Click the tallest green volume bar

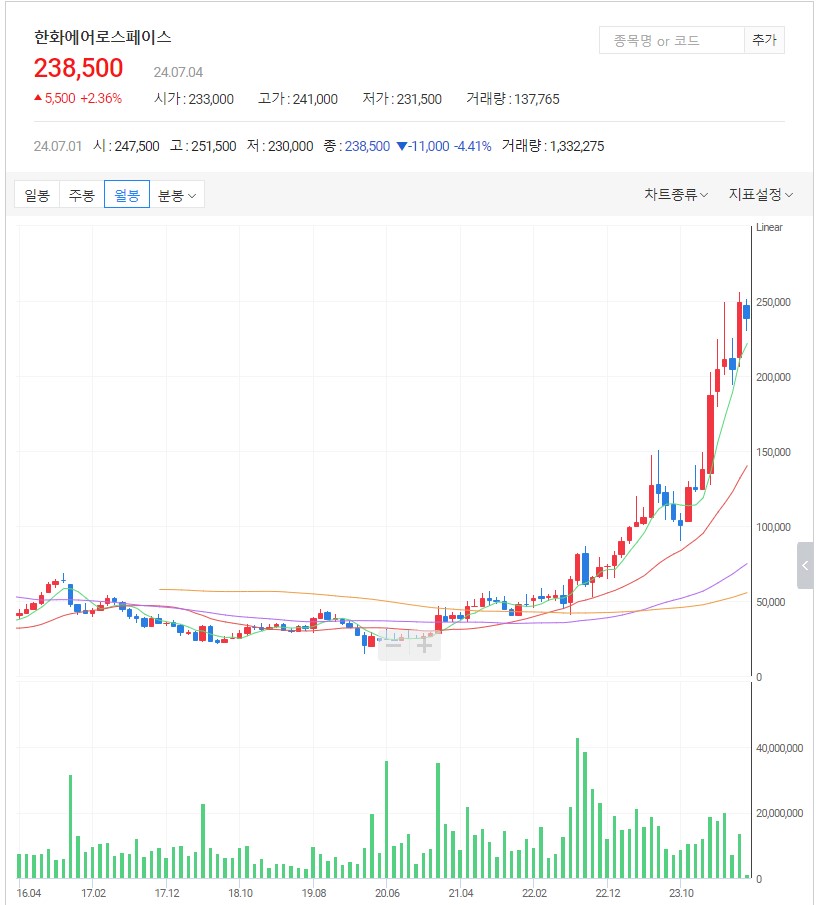click(x=577, y=808)
